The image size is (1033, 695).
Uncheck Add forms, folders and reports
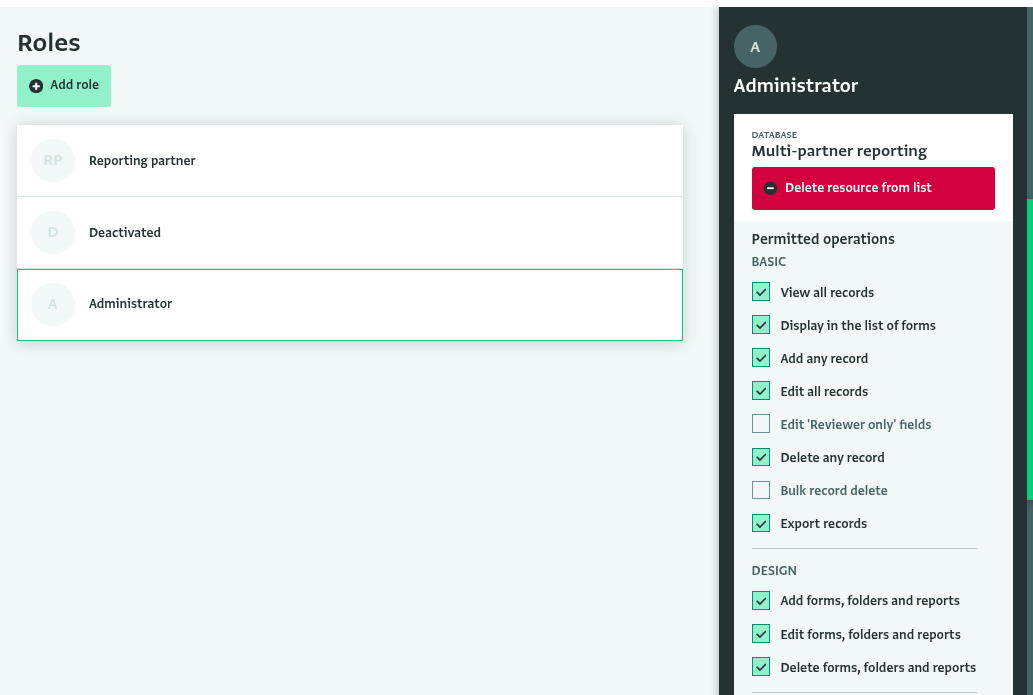coord(761,600)
